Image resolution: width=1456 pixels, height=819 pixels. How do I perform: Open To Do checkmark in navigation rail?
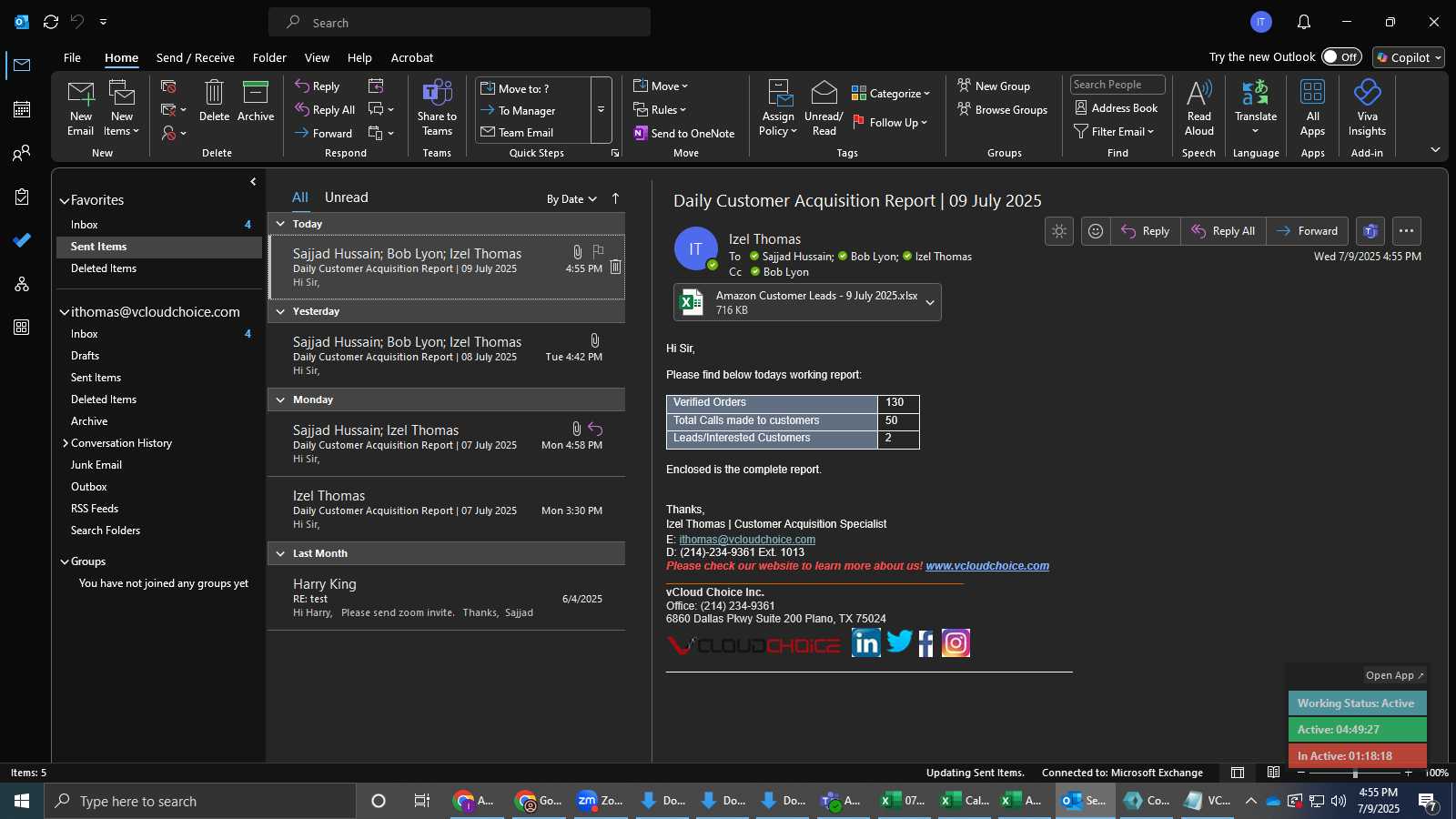tap(22, 240)
